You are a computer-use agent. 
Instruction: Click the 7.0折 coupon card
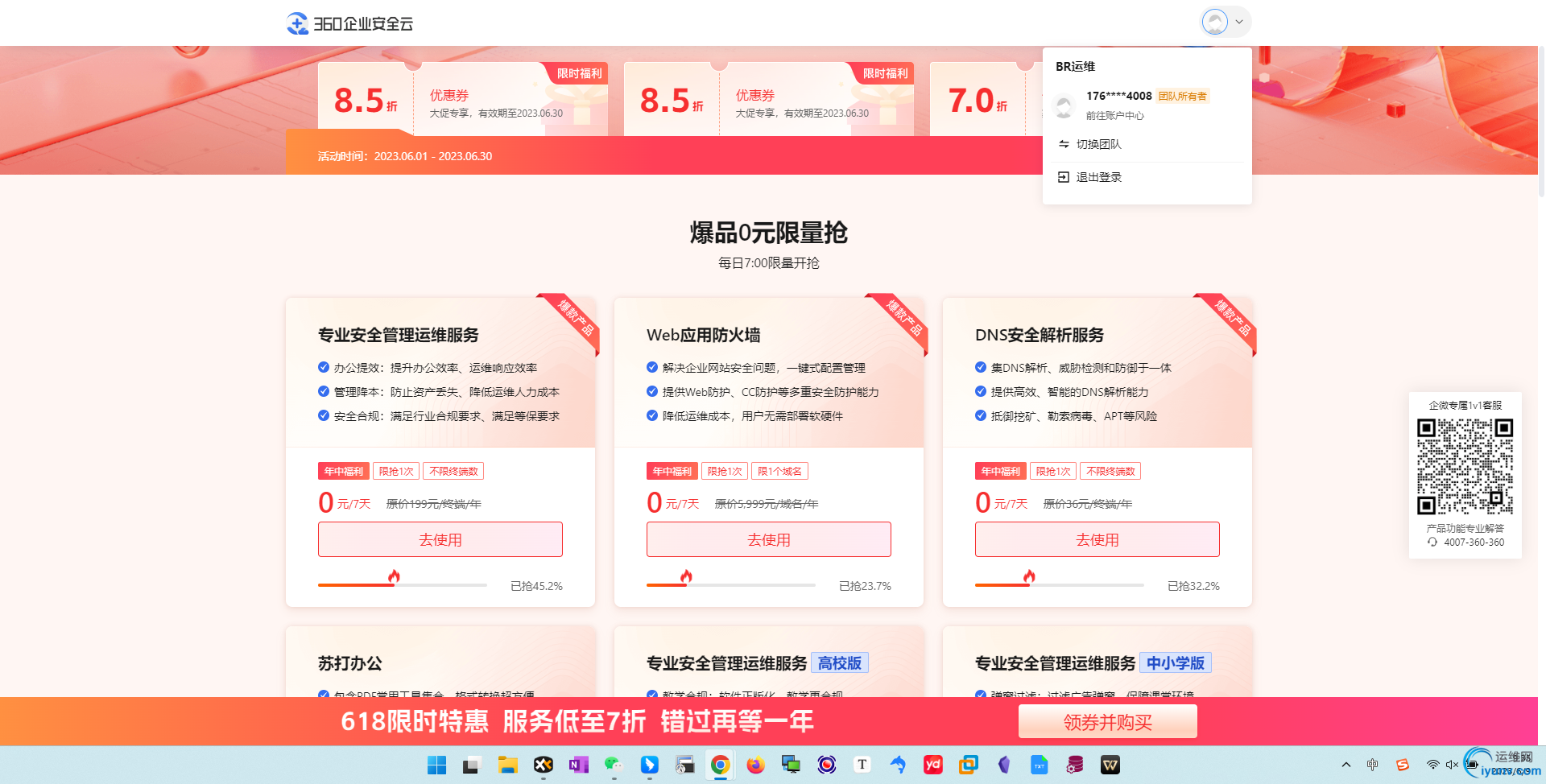coord(986,99)
